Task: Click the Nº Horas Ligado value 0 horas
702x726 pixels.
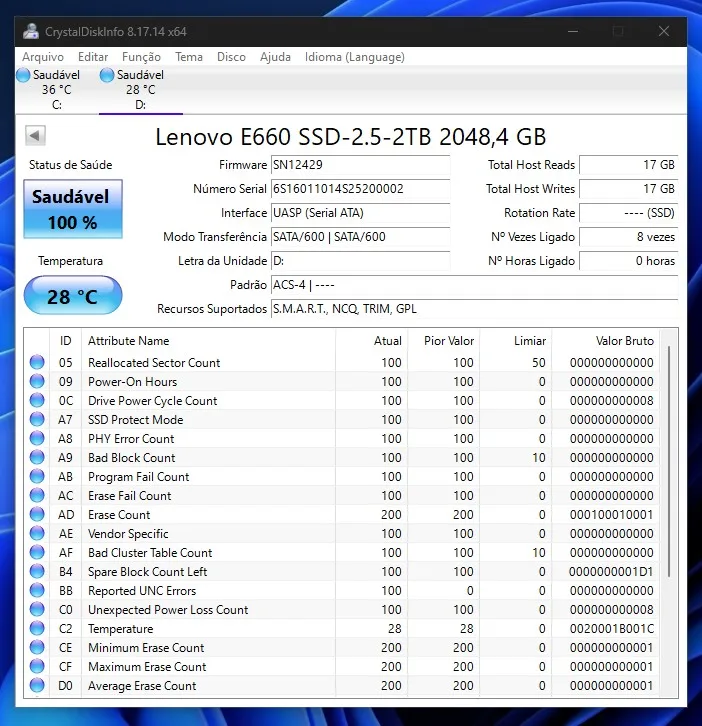Action: tap(629, 261)
